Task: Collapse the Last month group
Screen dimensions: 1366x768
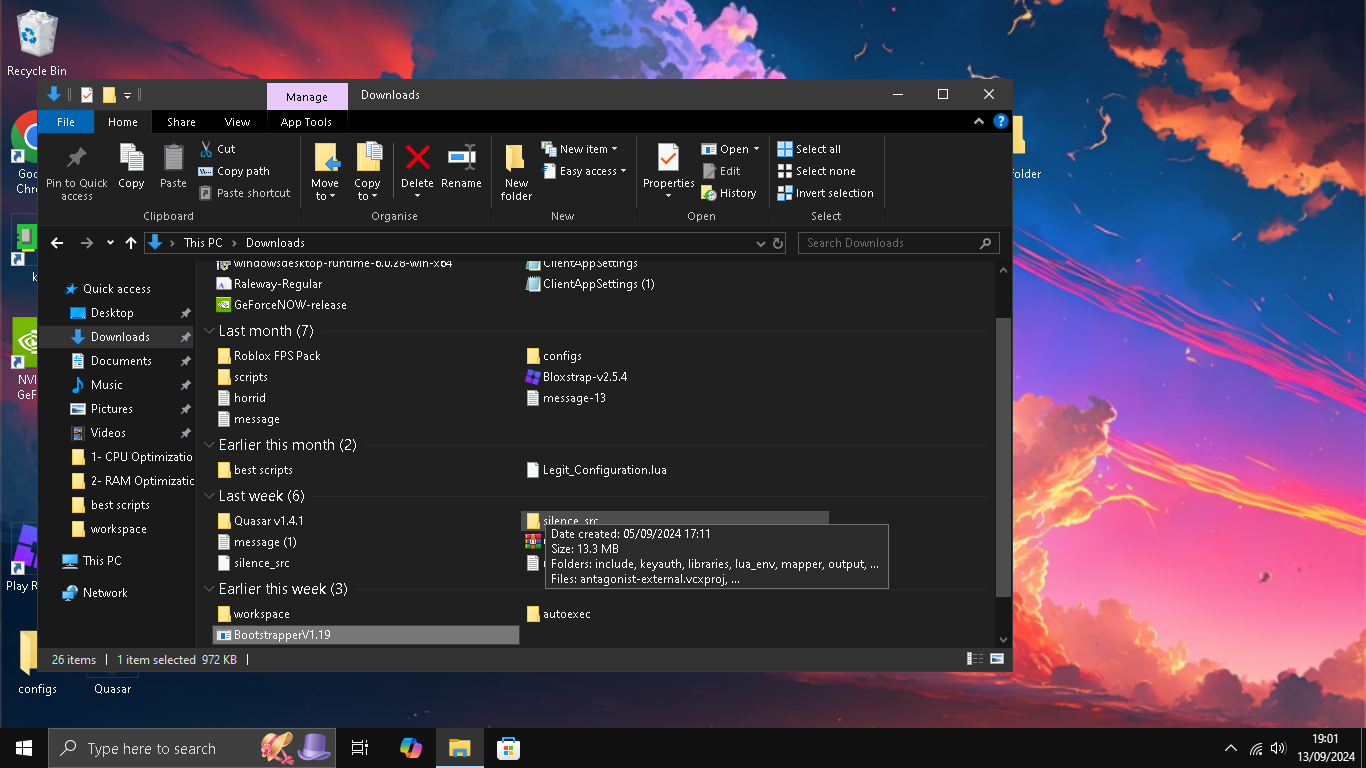Action: pyautogui.click(x=210, y=331)
